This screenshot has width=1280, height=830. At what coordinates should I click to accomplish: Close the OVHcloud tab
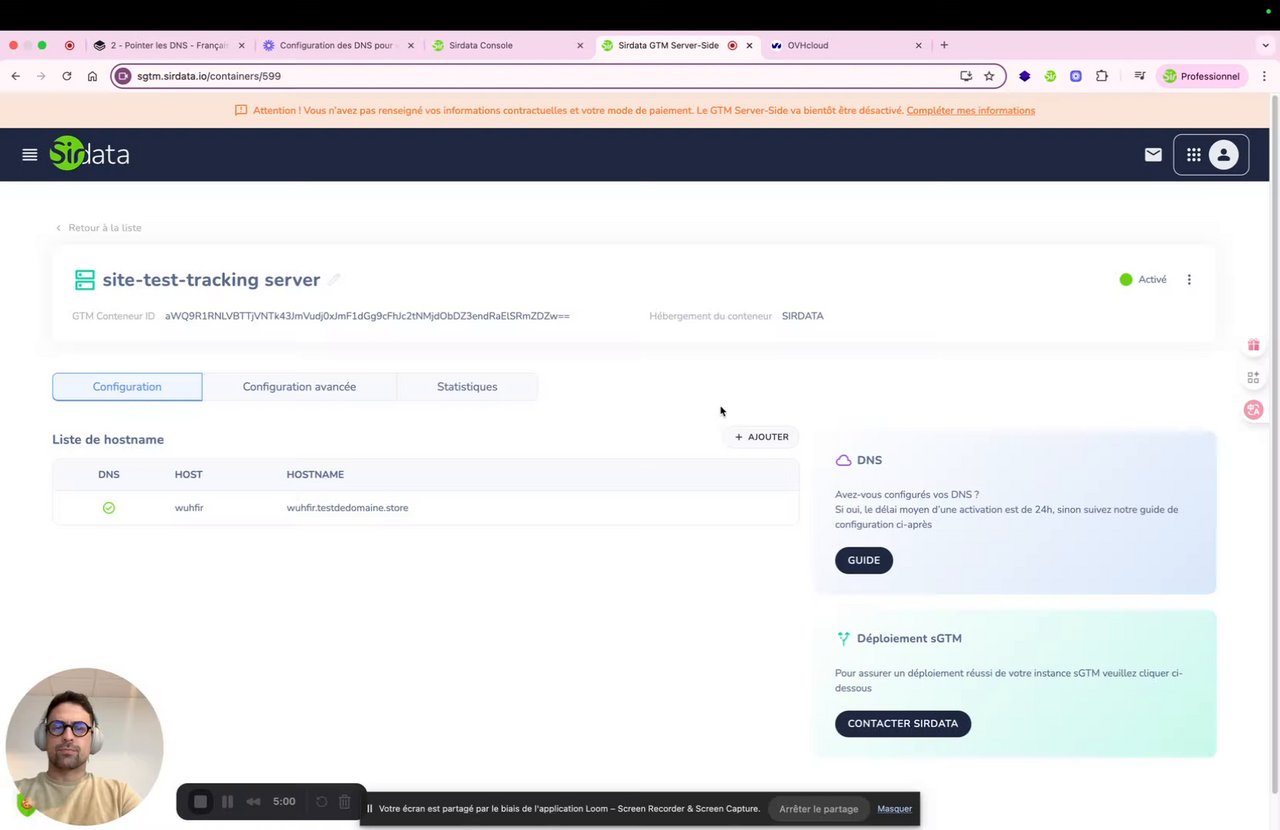918,45
